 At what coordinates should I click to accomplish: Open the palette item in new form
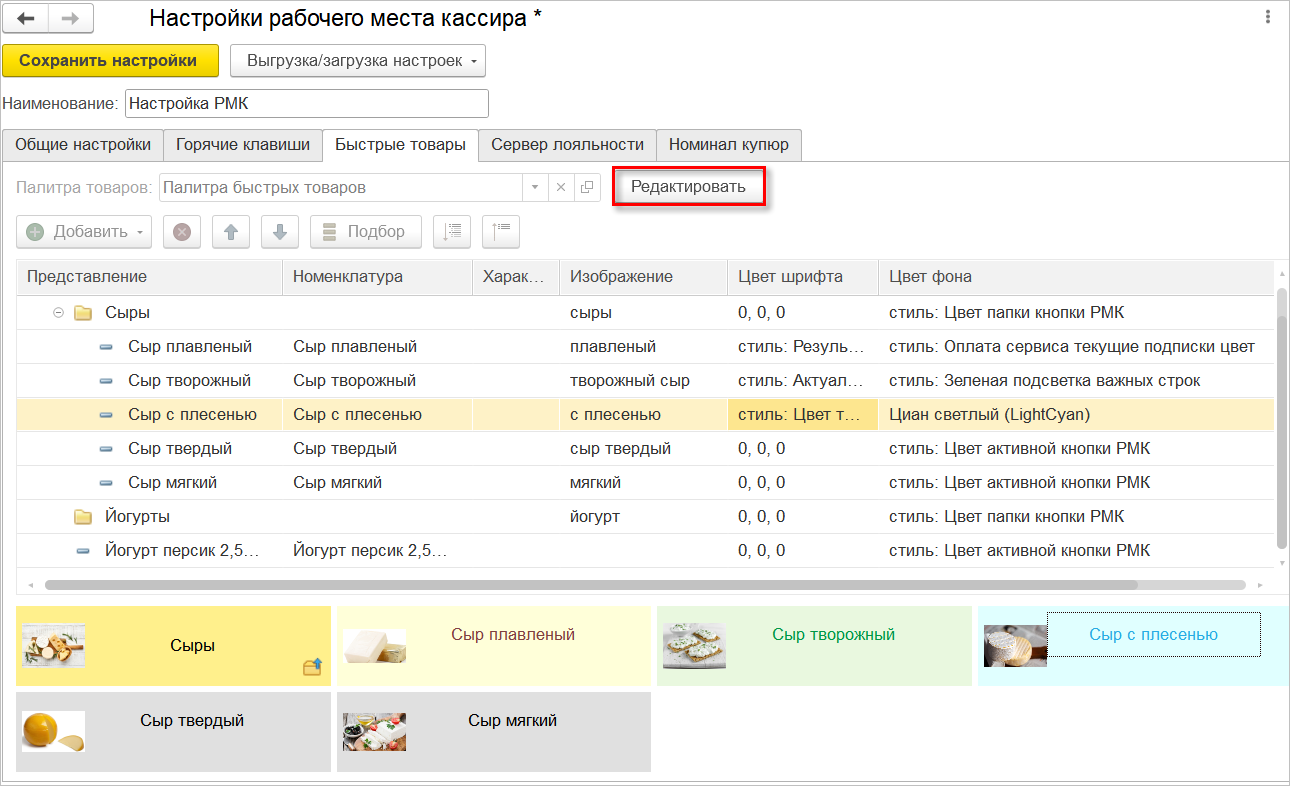coord(587,187)
